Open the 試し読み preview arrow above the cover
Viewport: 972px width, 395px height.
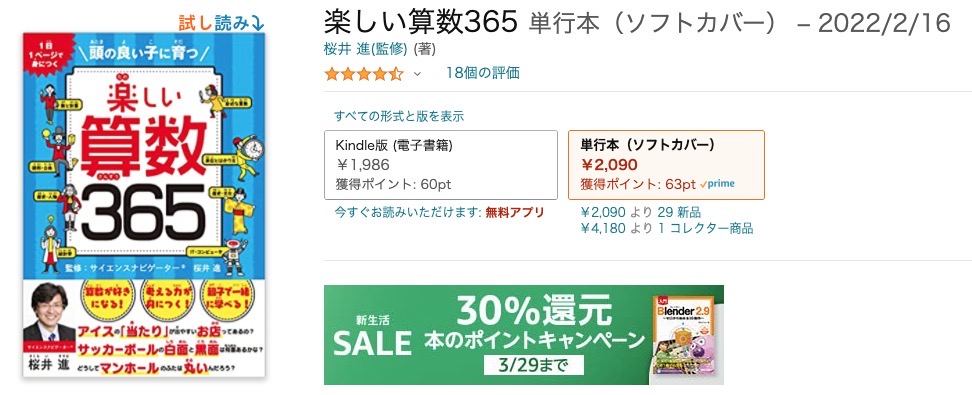222,23
